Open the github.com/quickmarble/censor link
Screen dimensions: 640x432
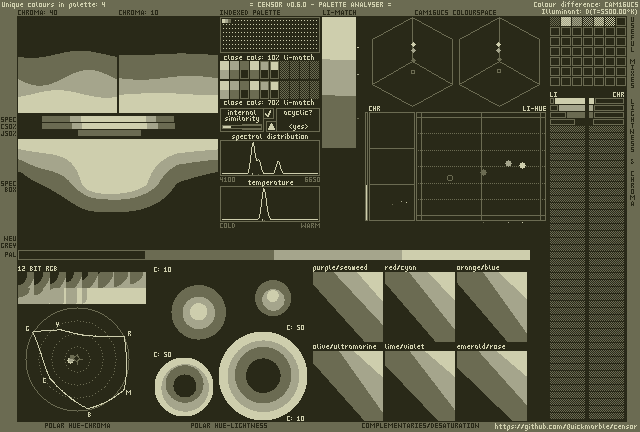click(565, 426)
